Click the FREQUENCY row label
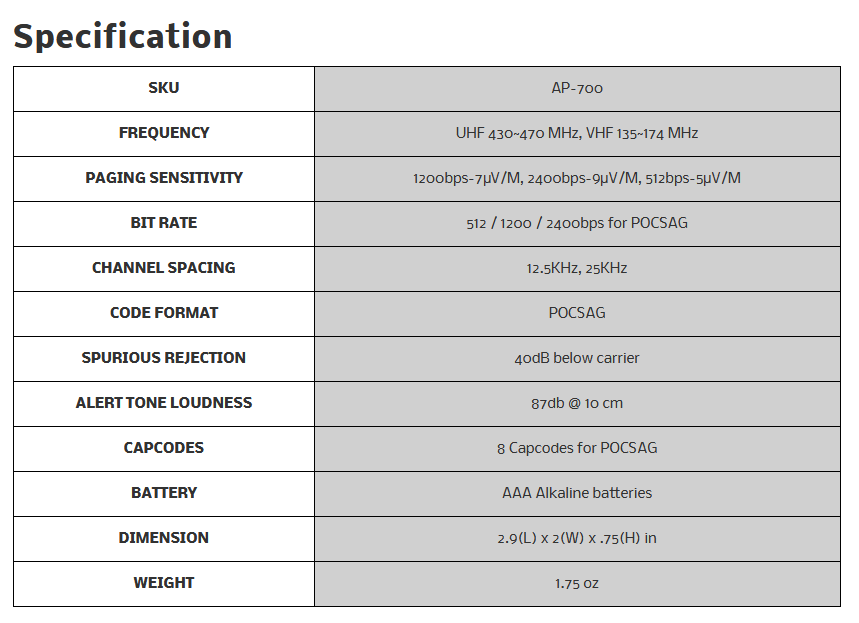This screenshot has width=859, height=623. (164, 133)
